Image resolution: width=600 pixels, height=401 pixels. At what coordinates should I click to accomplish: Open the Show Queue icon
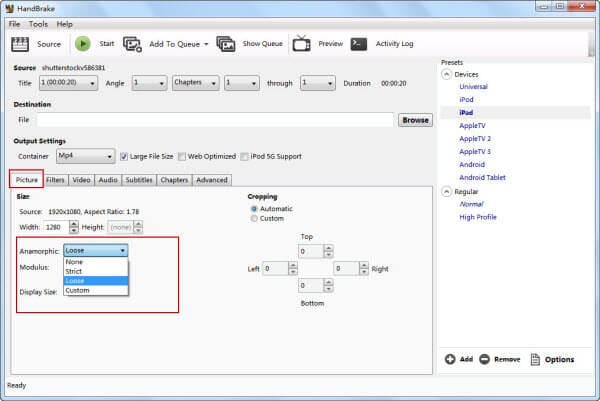pos(225,44)
